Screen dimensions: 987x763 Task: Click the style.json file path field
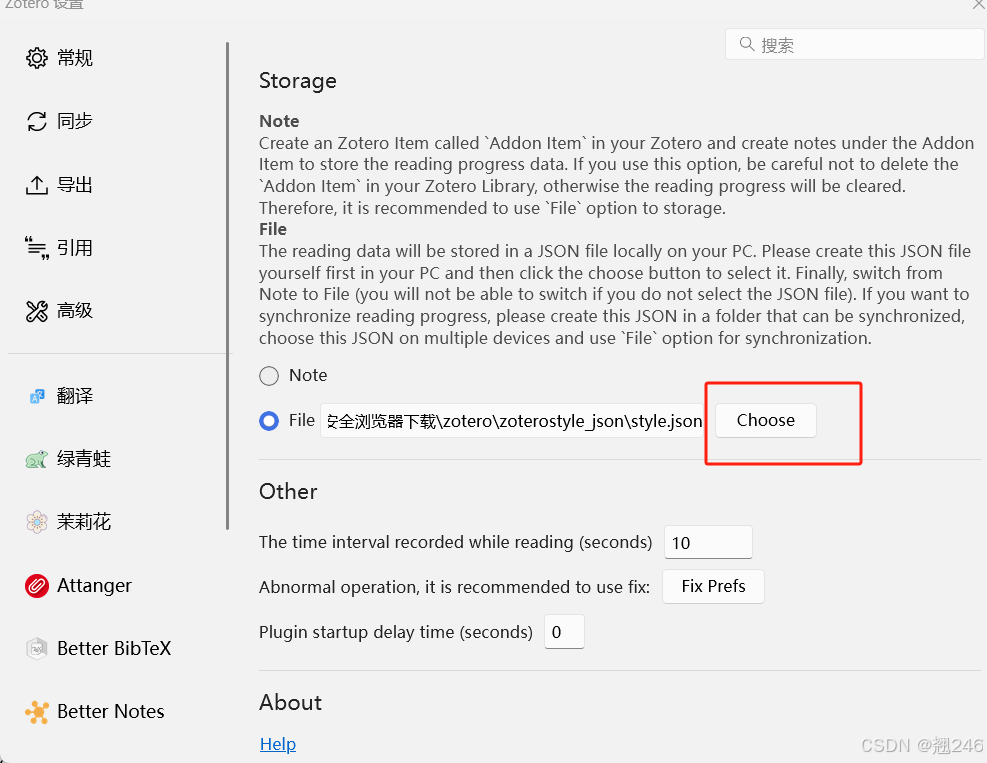(x=512, y=421)
